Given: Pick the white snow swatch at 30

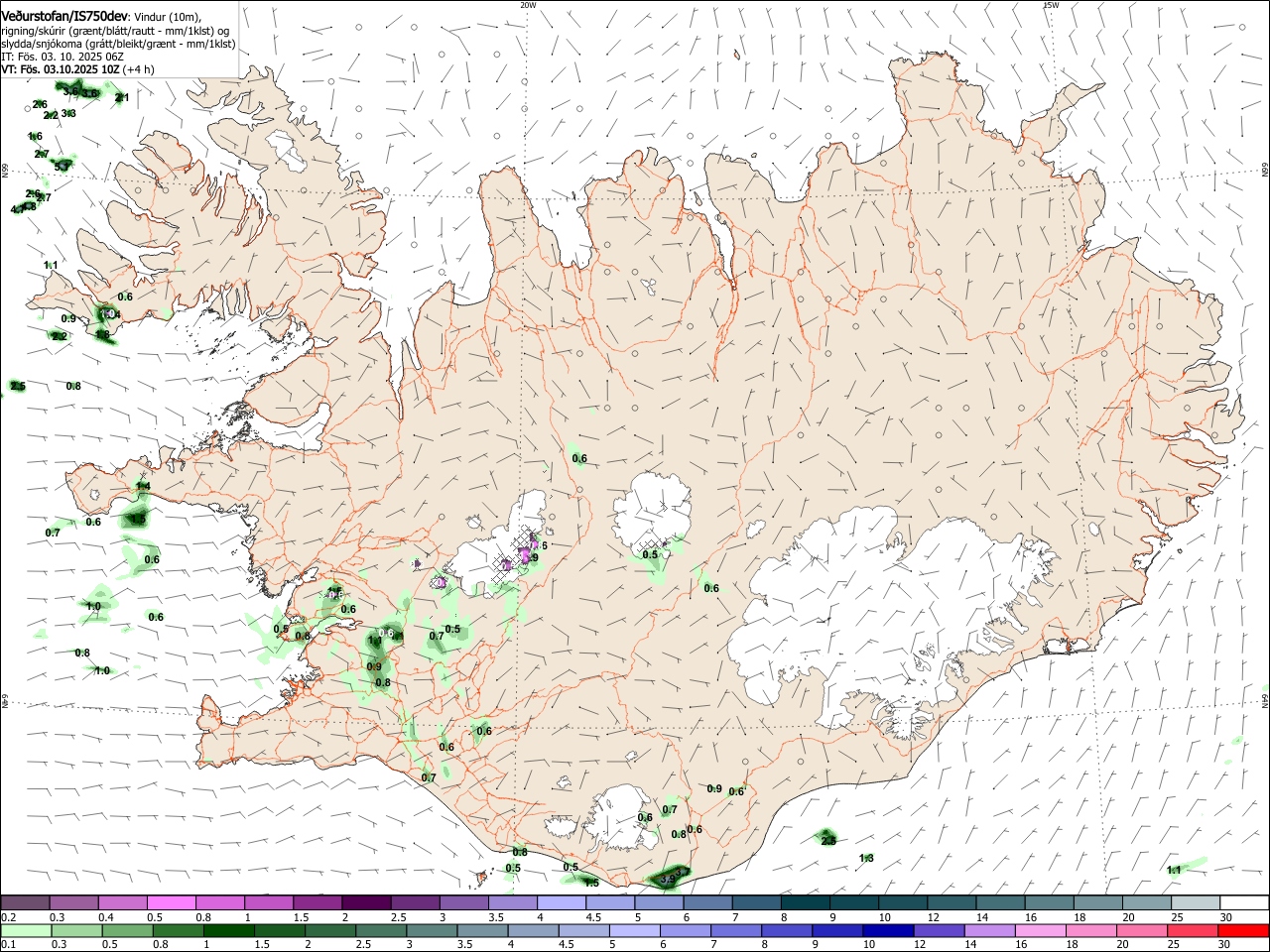Looking at the screenshot, I should tap(1244, 902).
